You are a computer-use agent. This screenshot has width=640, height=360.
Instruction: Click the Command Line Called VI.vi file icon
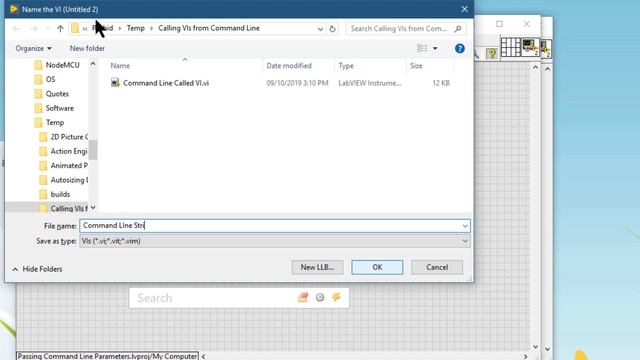115,83
